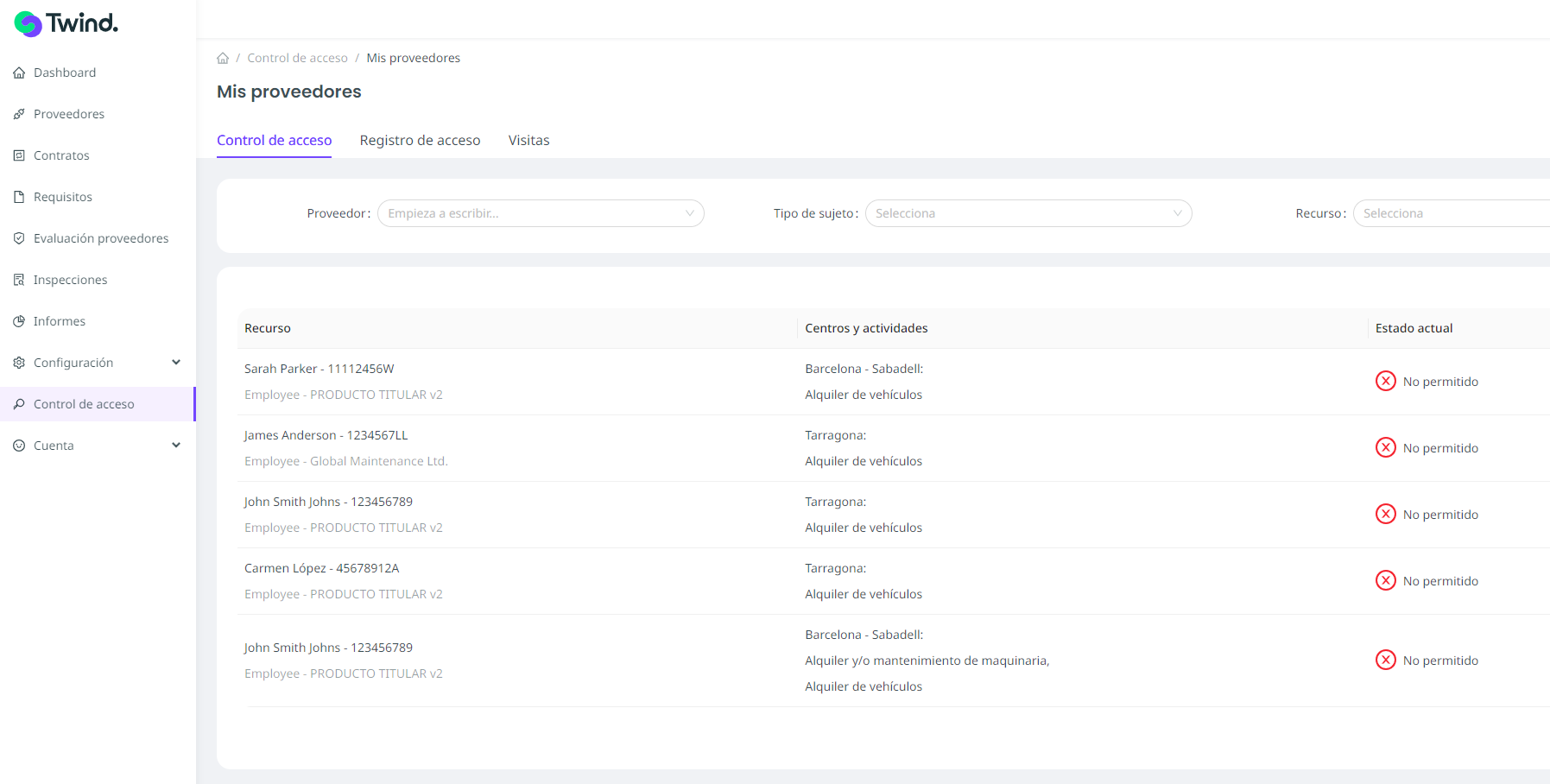
Task: Open the Informes reports section
Action: (59, 320)
